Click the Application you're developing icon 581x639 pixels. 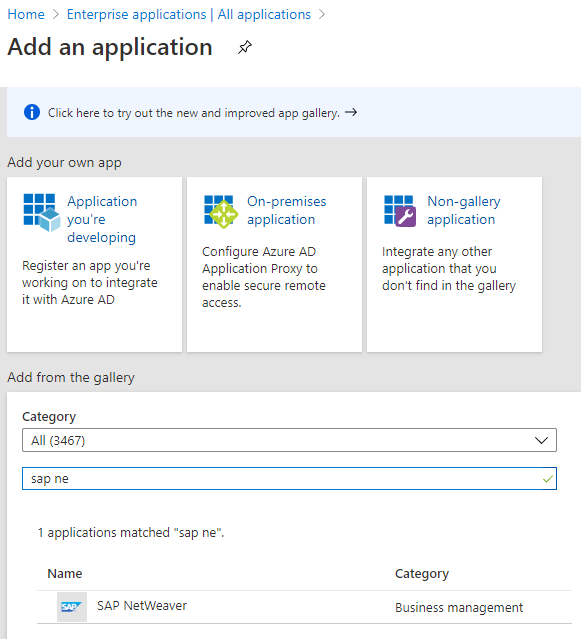[x=42, y=213]
